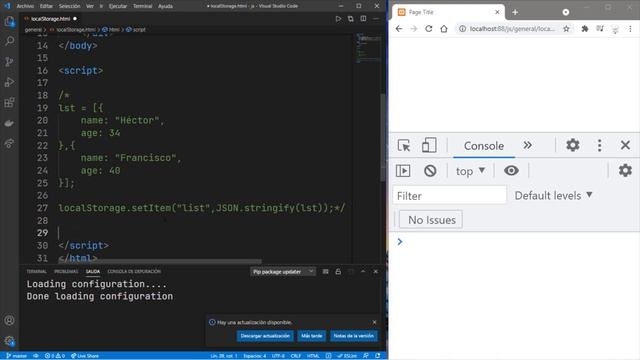Dismiss the update notification

coord(374,322)
